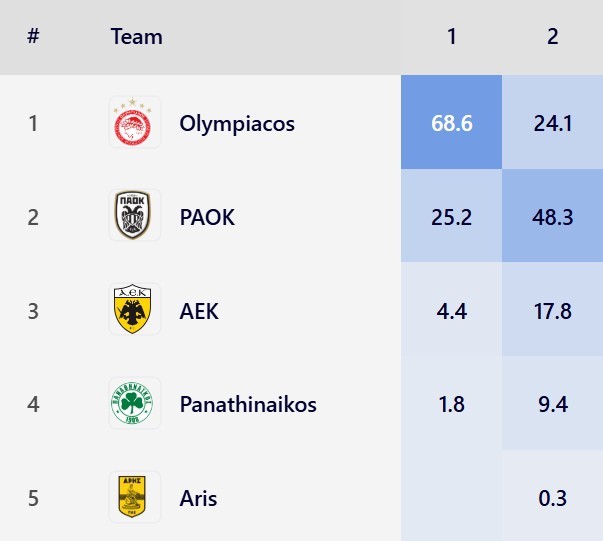Click the Panathinaikos club crest icon
The image size is (603, 541).
pyautogui.click(x=134, y=403)
